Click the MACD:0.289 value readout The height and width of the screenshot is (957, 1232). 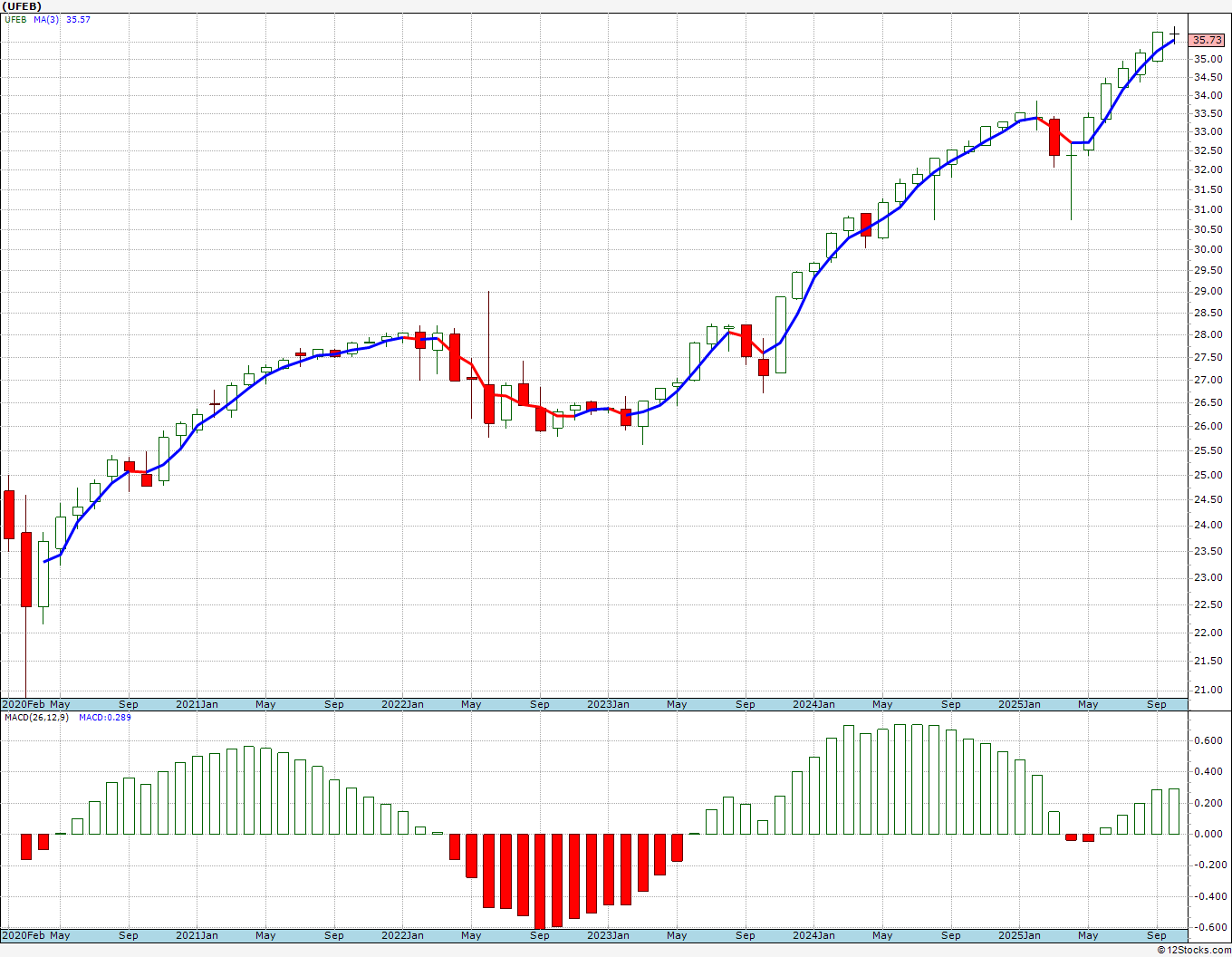point(104,718)
